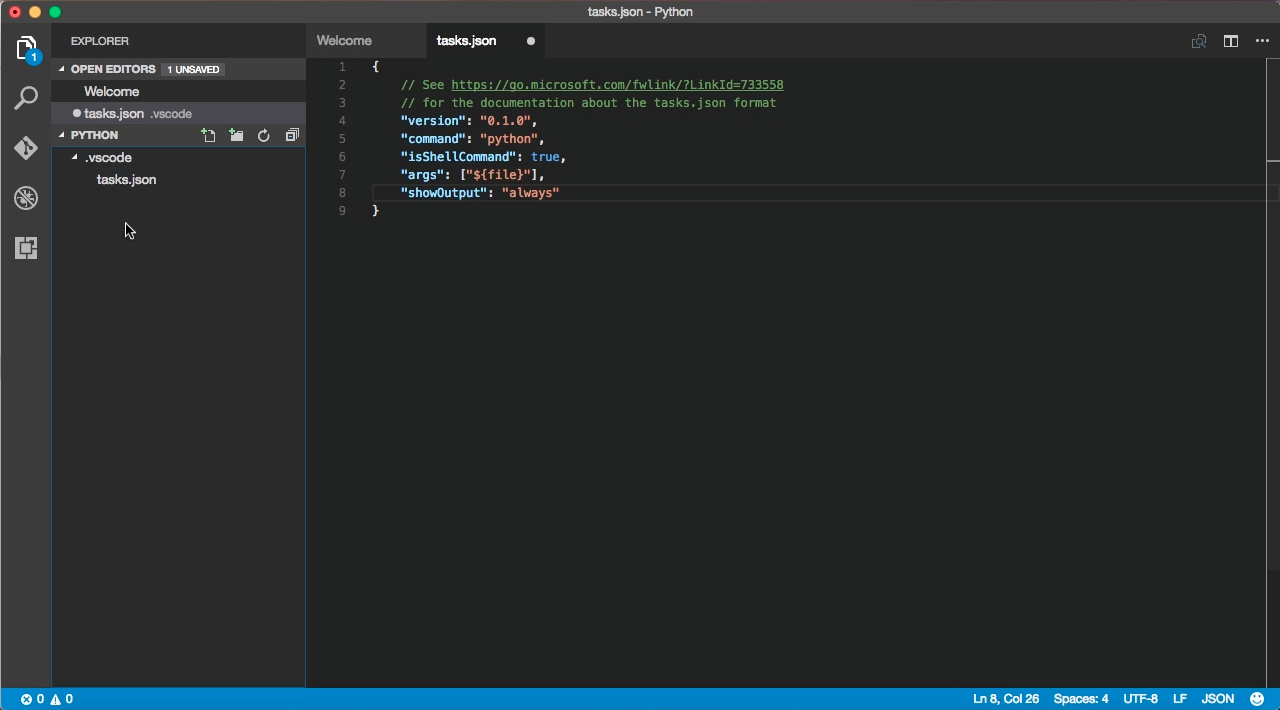Click the "isShellCommand" key
The image size is (1280, 710).
pos(459,157)
